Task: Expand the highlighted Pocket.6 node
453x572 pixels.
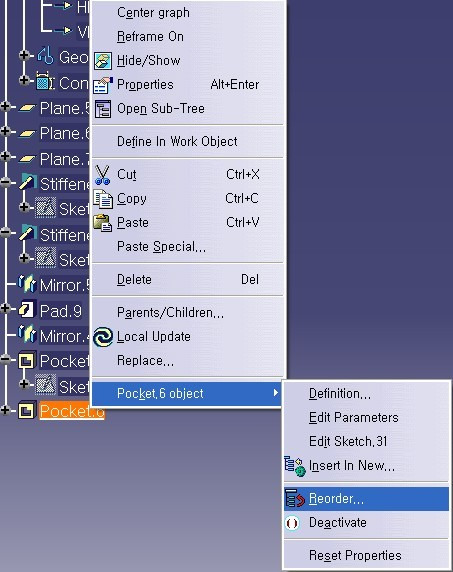Action: click(5, 410)
